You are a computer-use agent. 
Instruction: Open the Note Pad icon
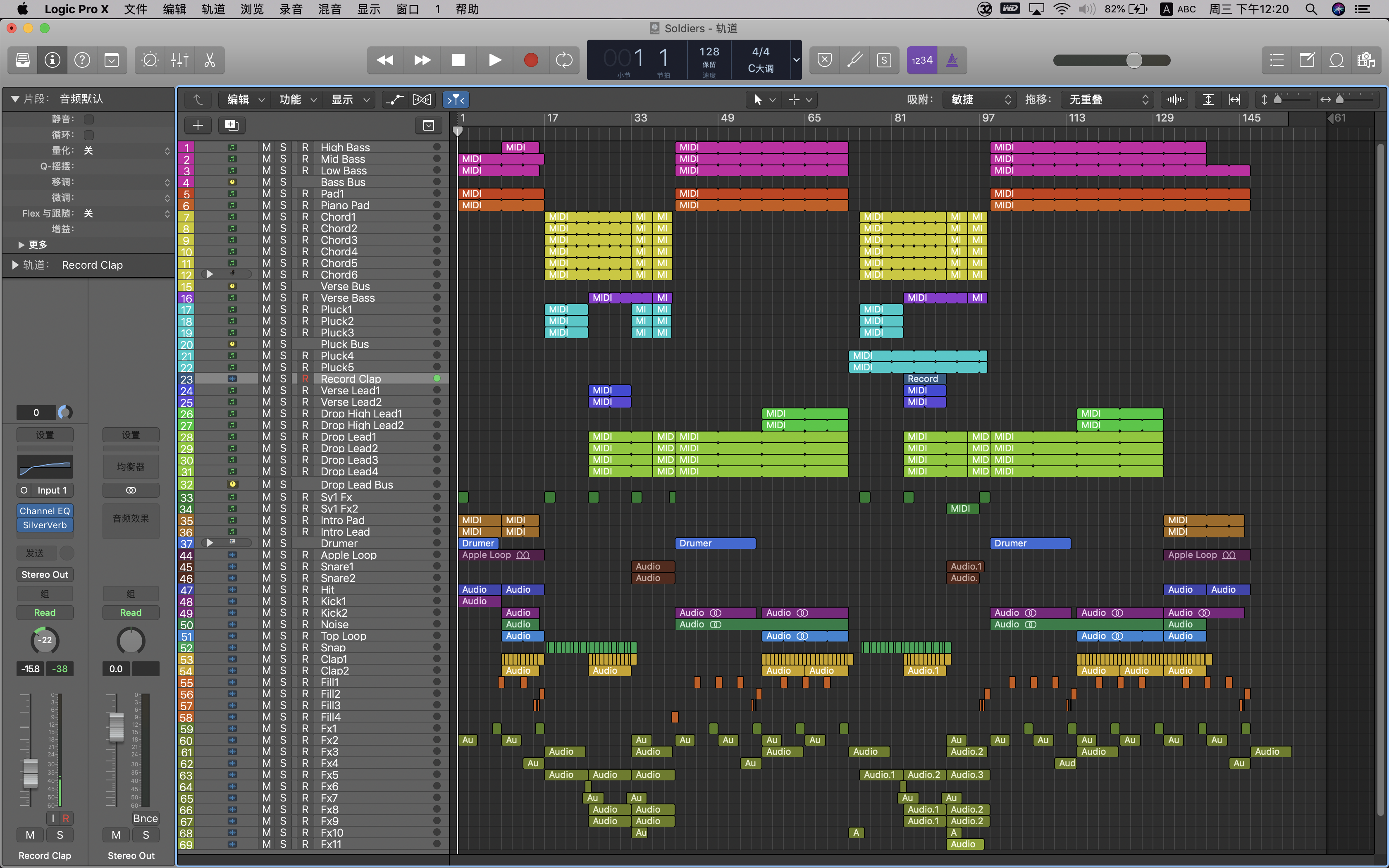point(1307,60)
